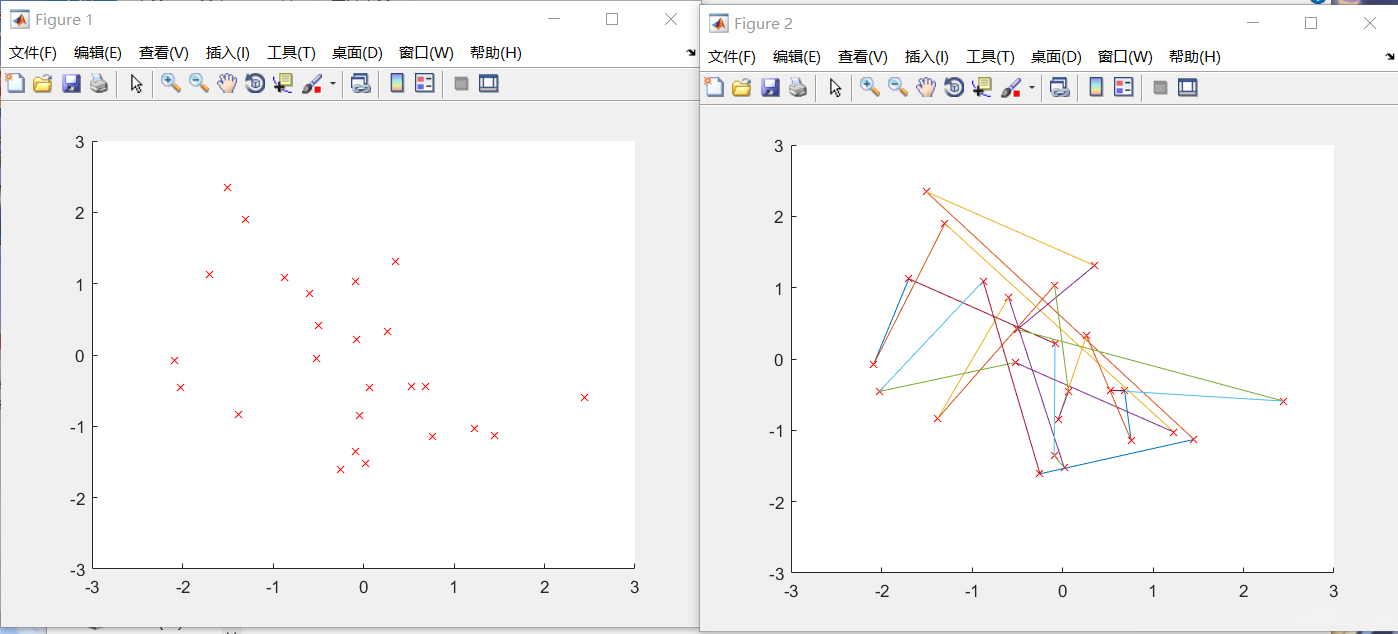Image resolution: width=1398 pixels, height=634 pixels.
Task: Pick the Data Cursor tool in Figure 1
Action: (x=283, y=84)
